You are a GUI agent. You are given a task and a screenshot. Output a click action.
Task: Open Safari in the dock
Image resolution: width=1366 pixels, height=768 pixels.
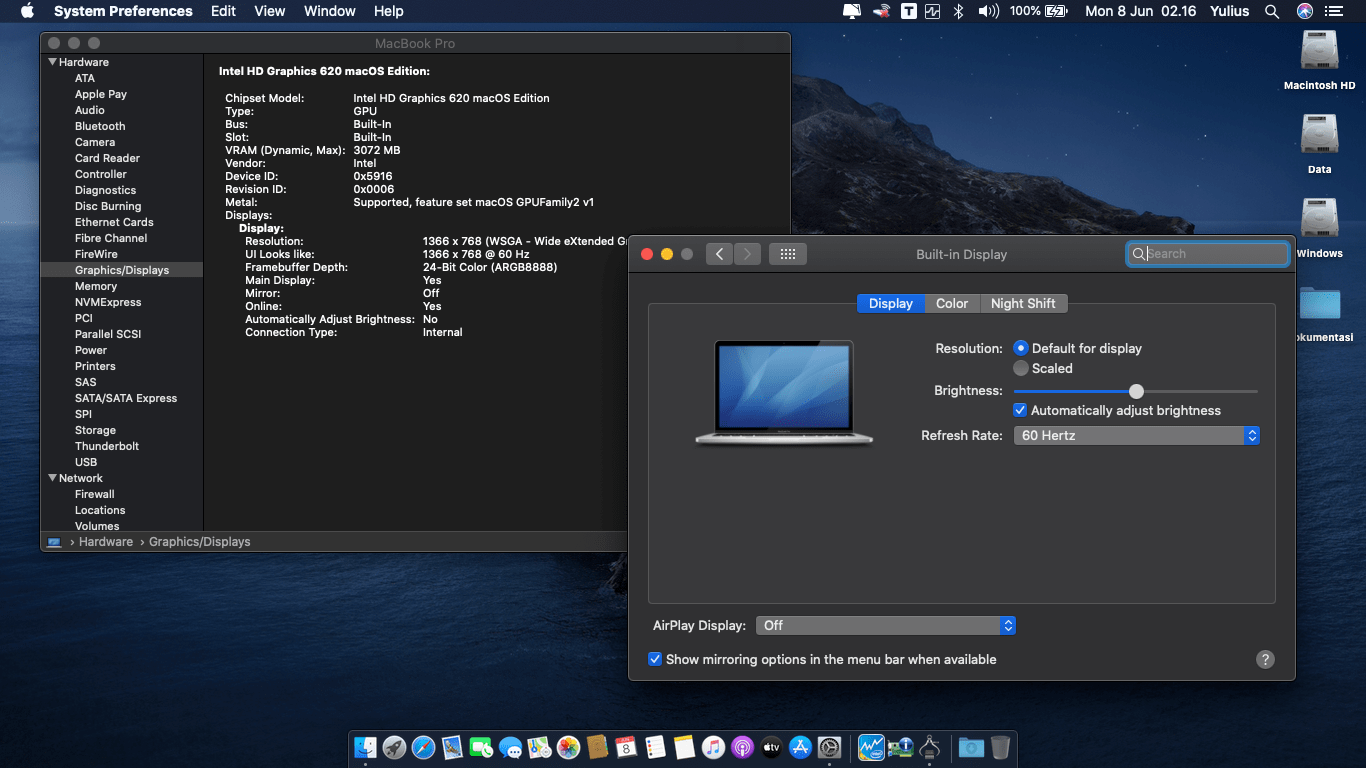tap(423, 747)
